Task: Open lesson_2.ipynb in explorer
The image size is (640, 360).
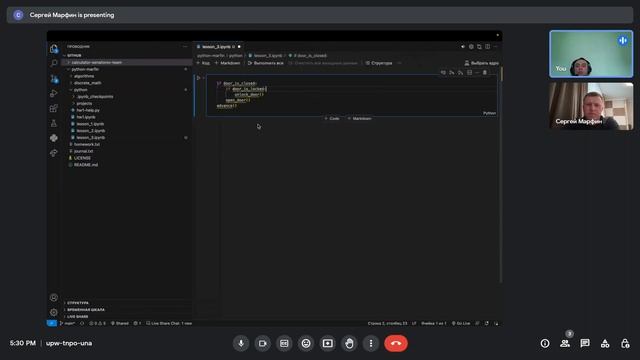Action: tap(127, 131)
